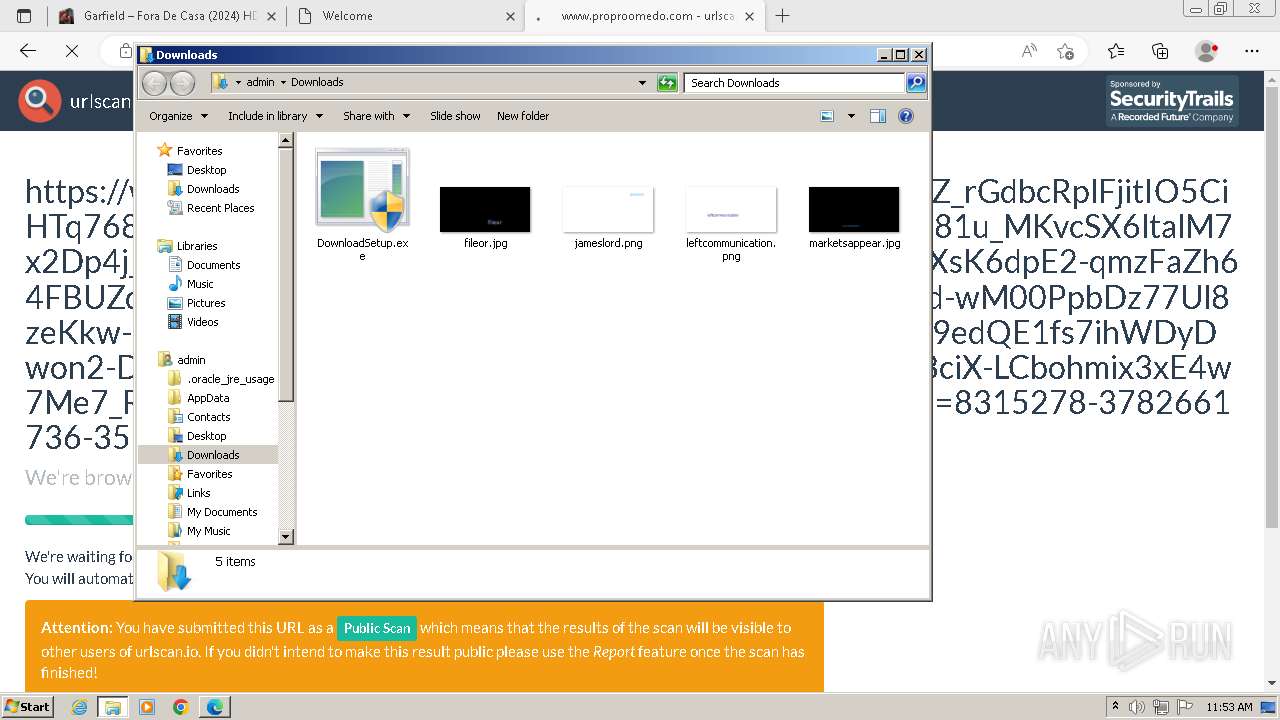Select Documents library
Viewport: 1280px width, 720px height.
click(213, 265)
